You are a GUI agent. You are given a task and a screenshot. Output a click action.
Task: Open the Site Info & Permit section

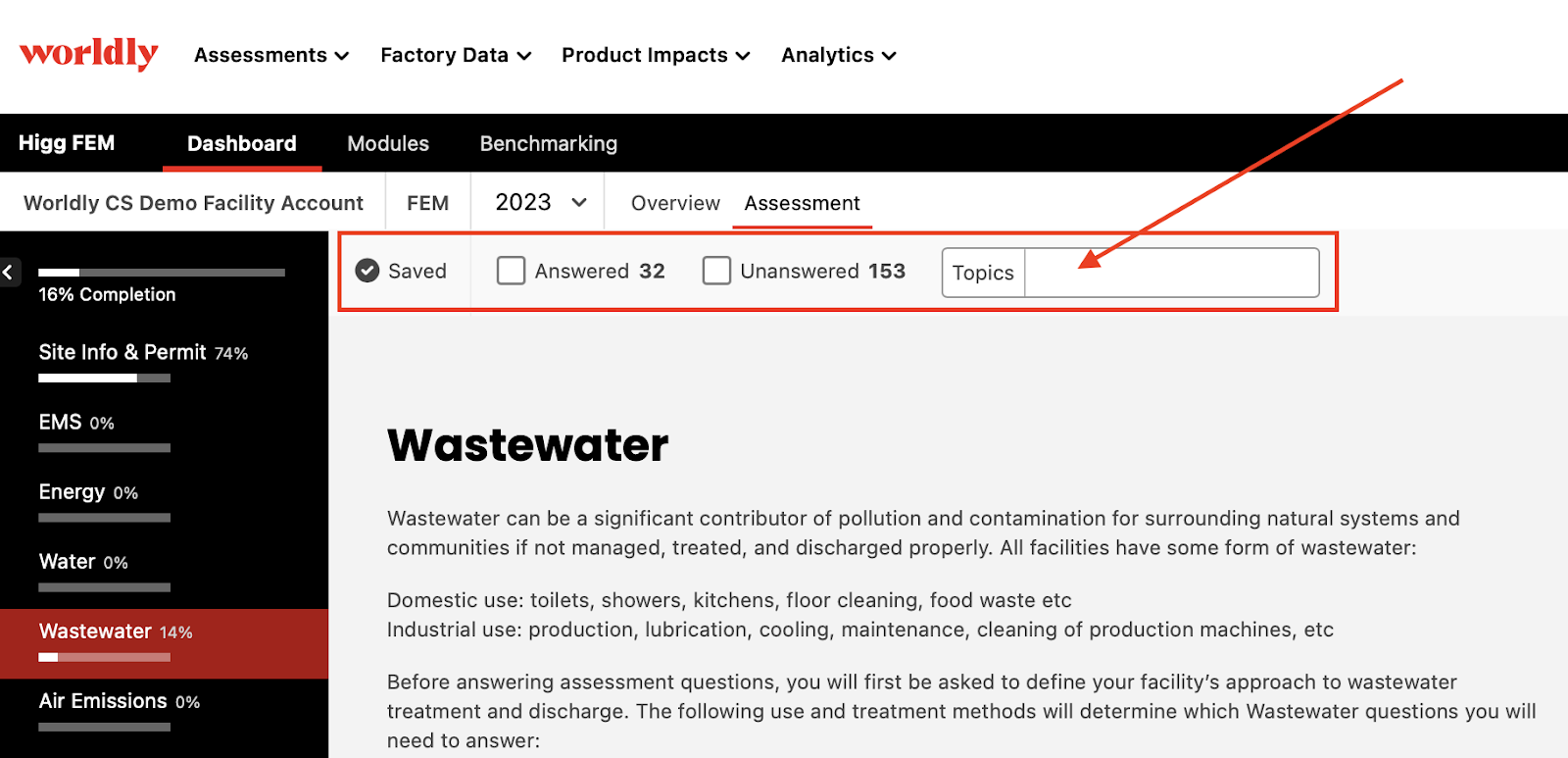(123, 352)
